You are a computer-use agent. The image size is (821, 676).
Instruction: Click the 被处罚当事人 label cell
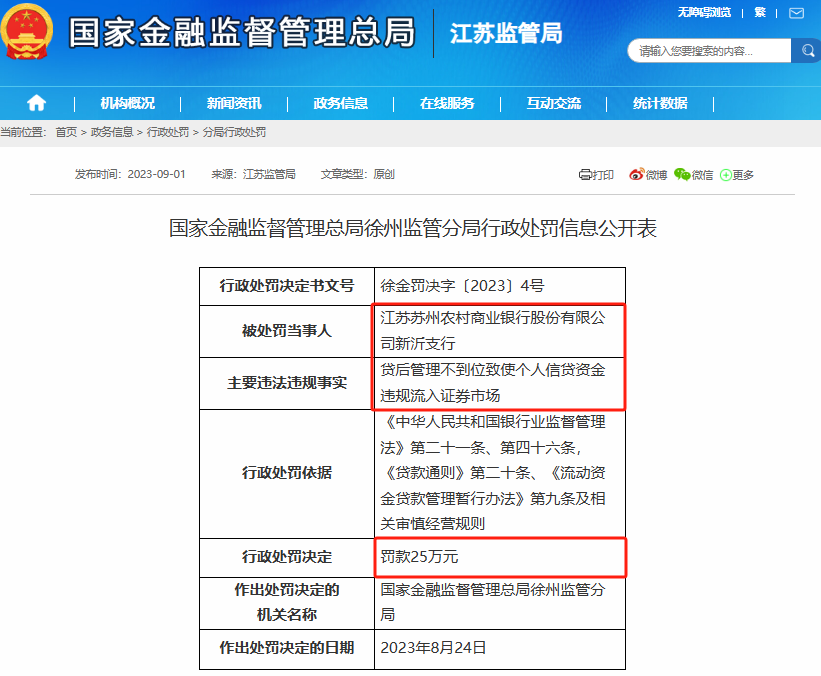(x=287, y=331)
